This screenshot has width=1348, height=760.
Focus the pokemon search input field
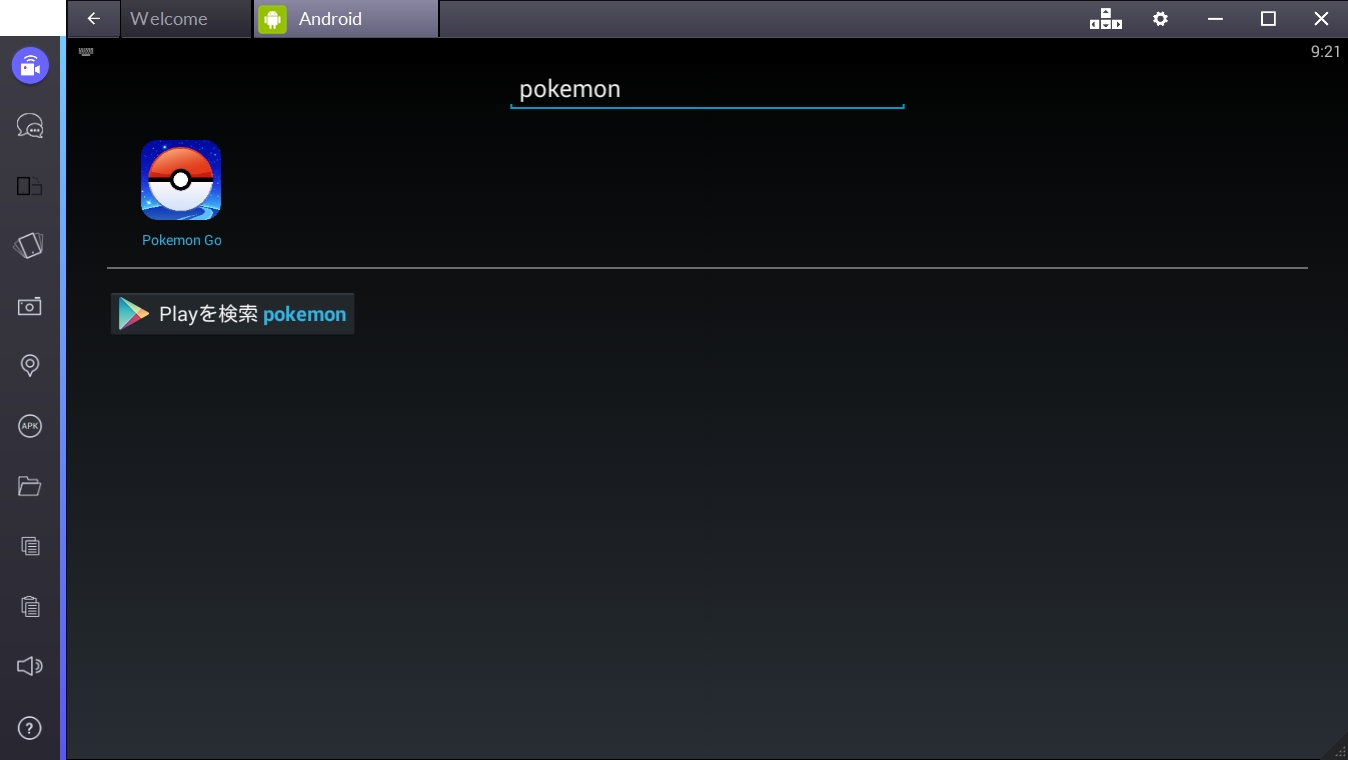point(707,89)
